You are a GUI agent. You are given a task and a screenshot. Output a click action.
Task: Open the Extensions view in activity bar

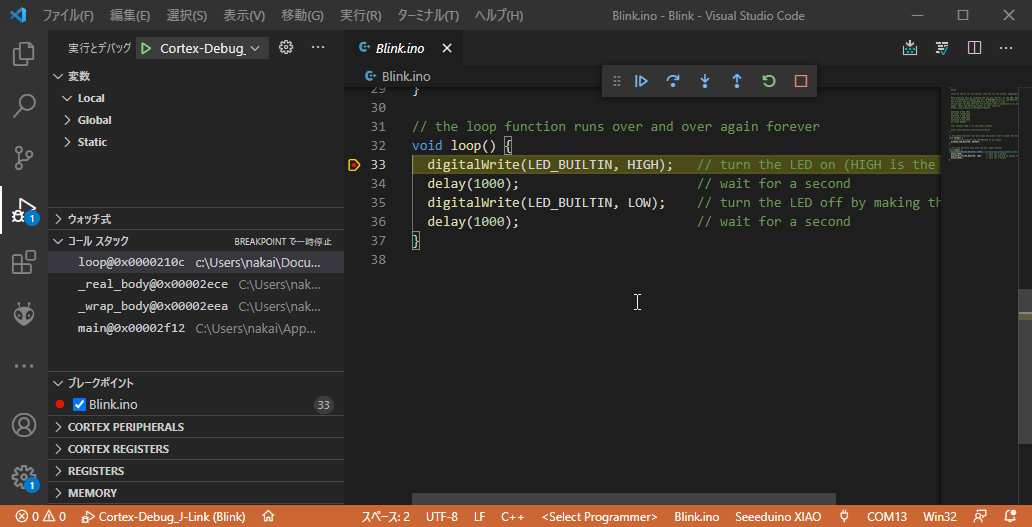(24, 263)
